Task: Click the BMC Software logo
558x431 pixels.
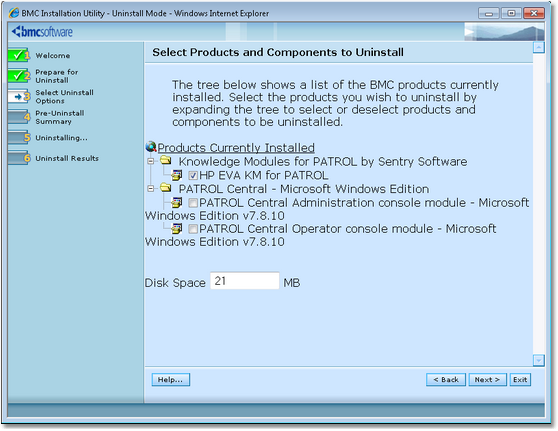Action: (42, 32)
